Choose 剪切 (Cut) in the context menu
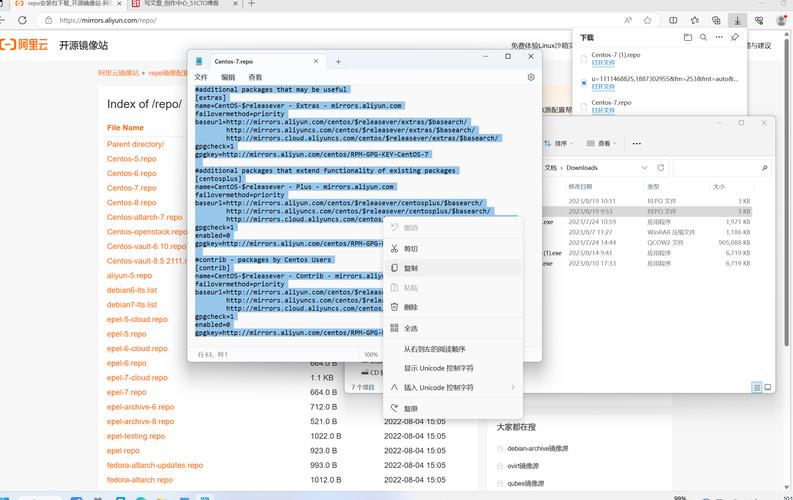793x500 pixels. coord(453,249)
